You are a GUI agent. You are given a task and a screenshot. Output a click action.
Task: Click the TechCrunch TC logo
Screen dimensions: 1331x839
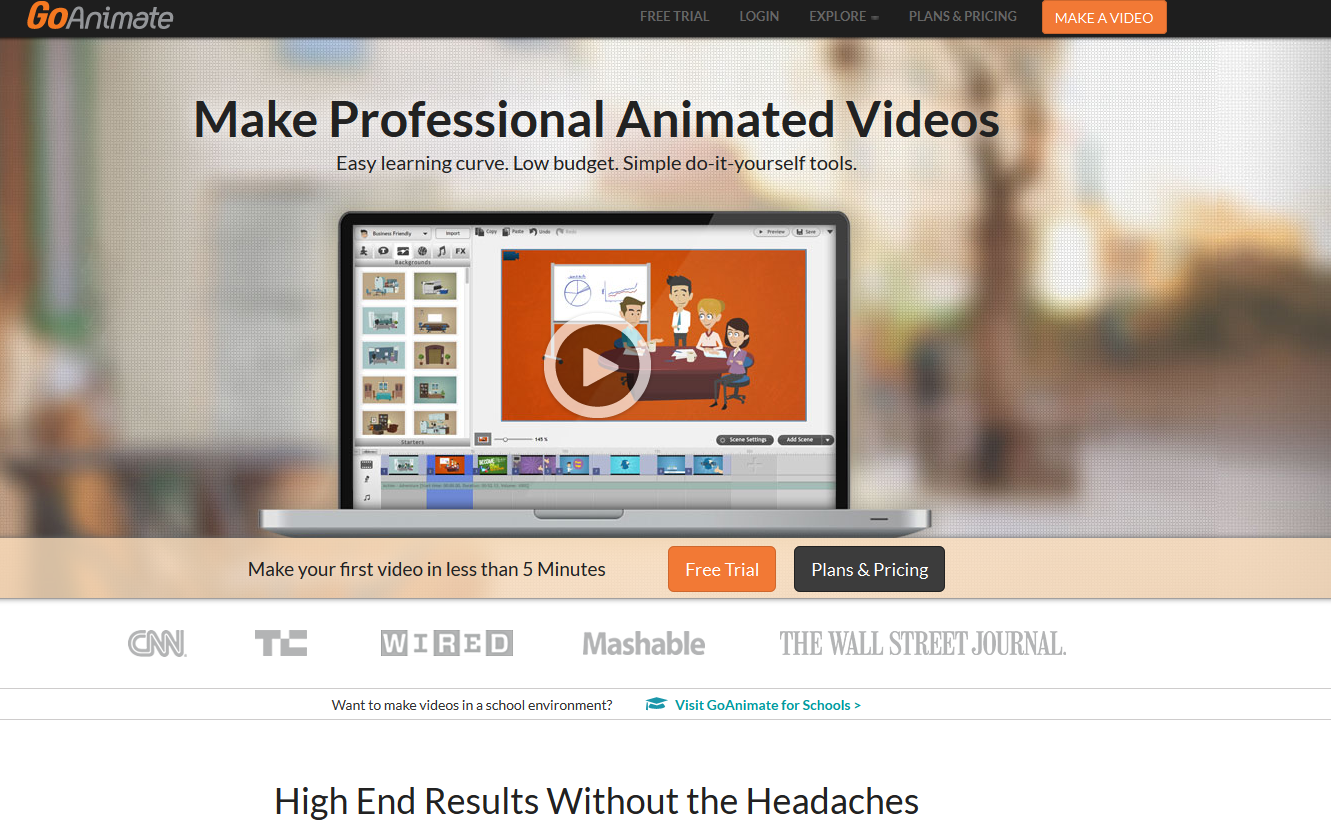[x=281, y=643]
